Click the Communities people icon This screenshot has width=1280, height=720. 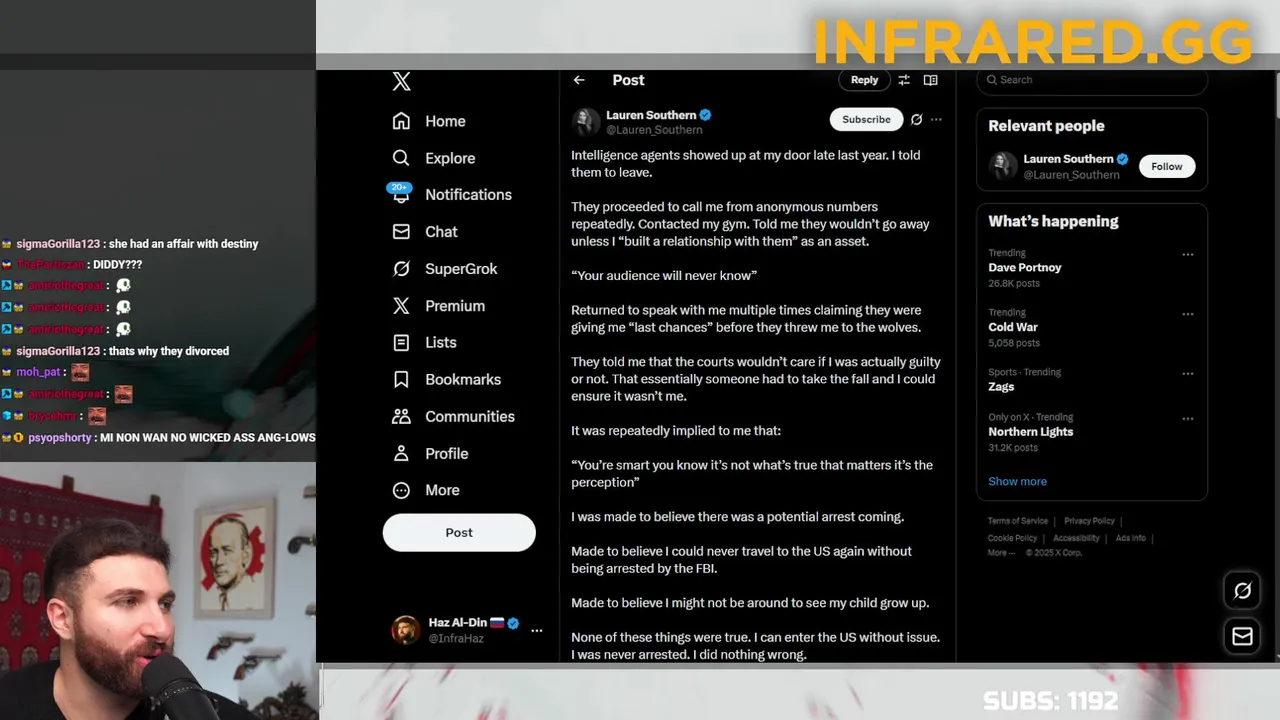point(401,416)
